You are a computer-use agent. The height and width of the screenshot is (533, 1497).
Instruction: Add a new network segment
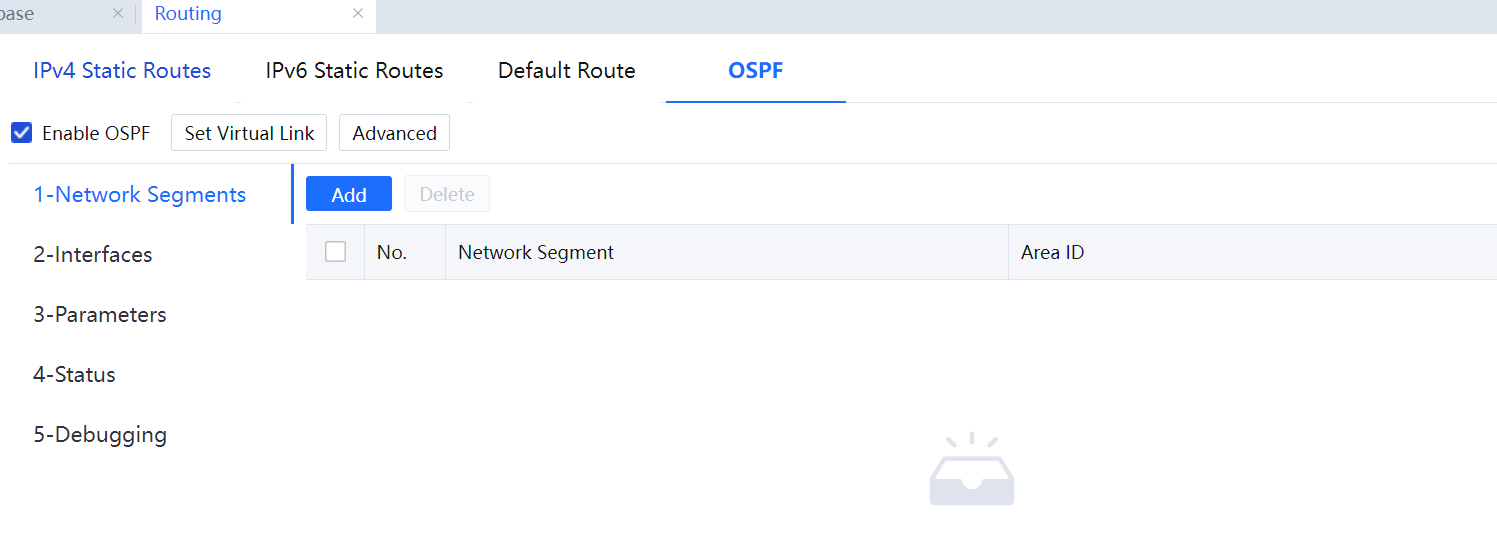pos(348,195)
